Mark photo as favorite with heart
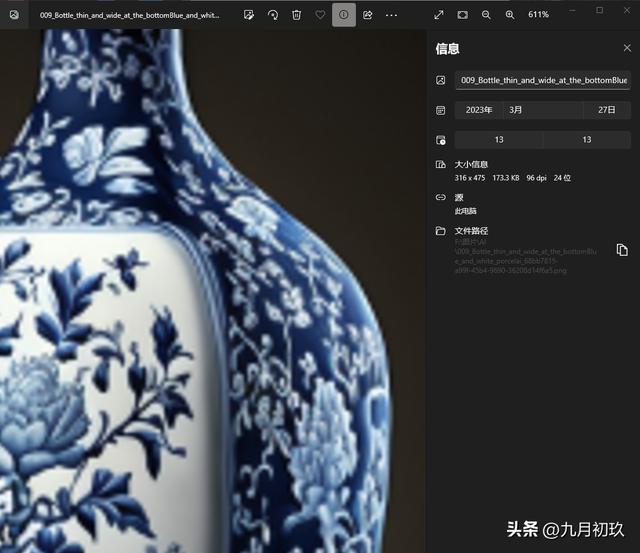The image size is (640, 553). [320, 15]
